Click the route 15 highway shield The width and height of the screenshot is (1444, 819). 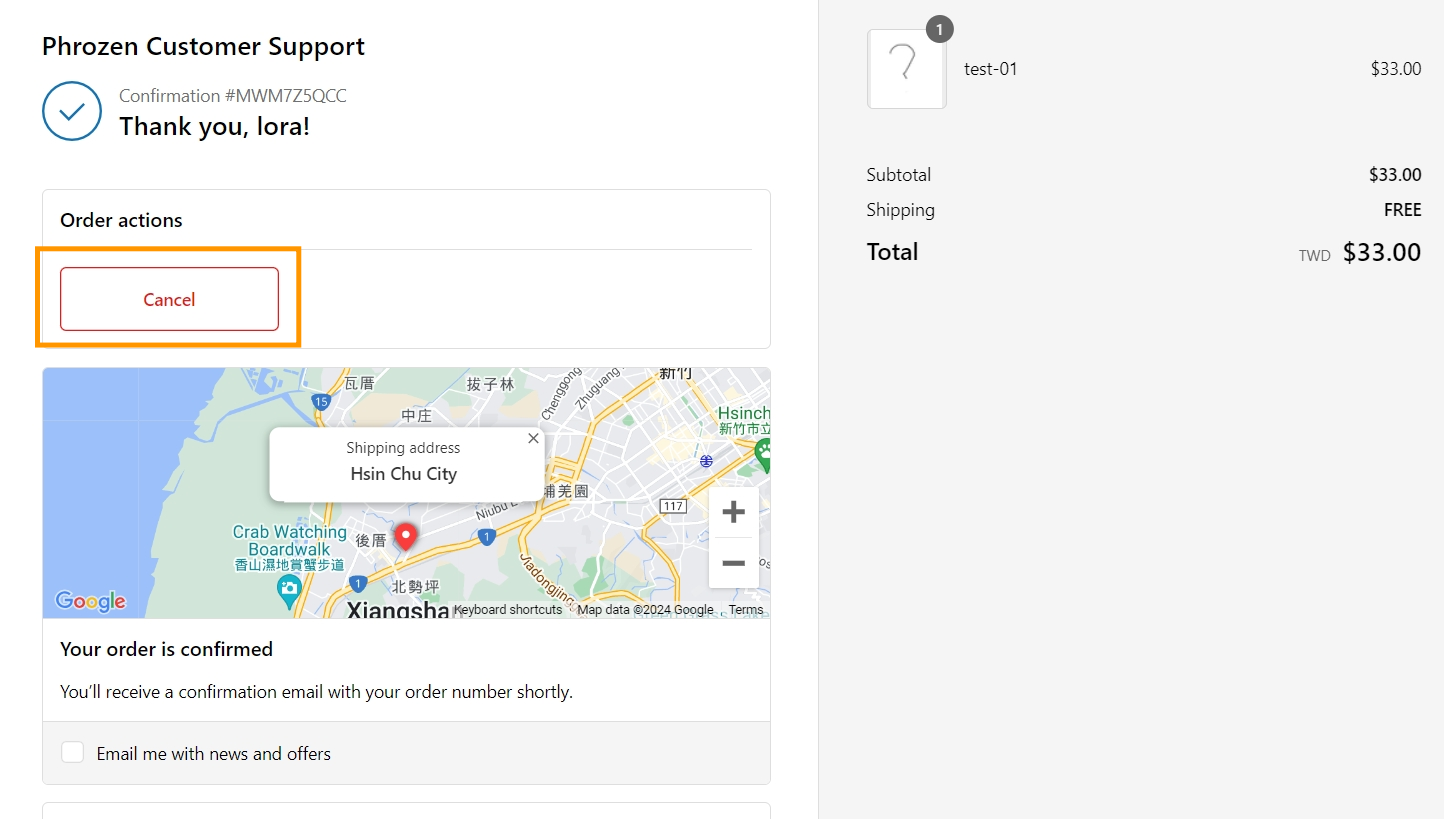[x=321, y=402]
